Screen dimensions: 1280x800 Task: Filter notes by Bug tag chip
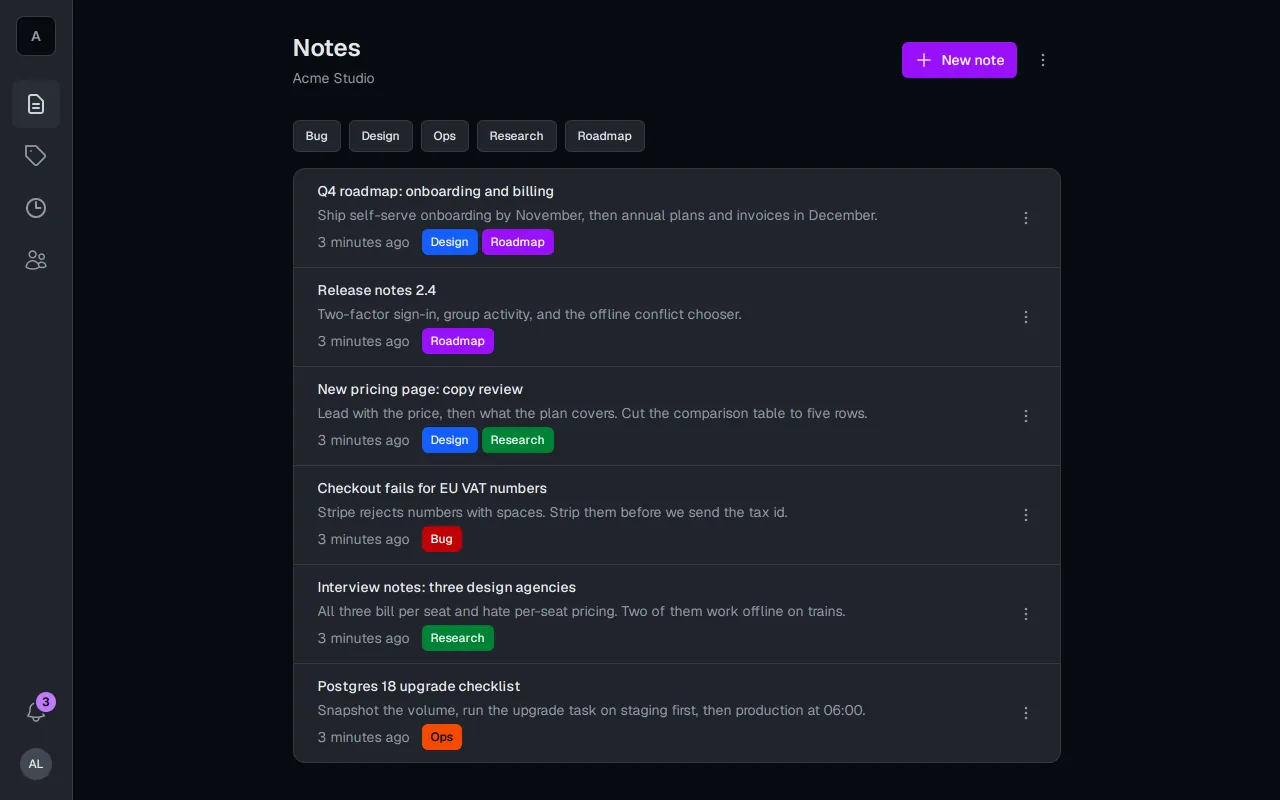click(x=317, y=136)
